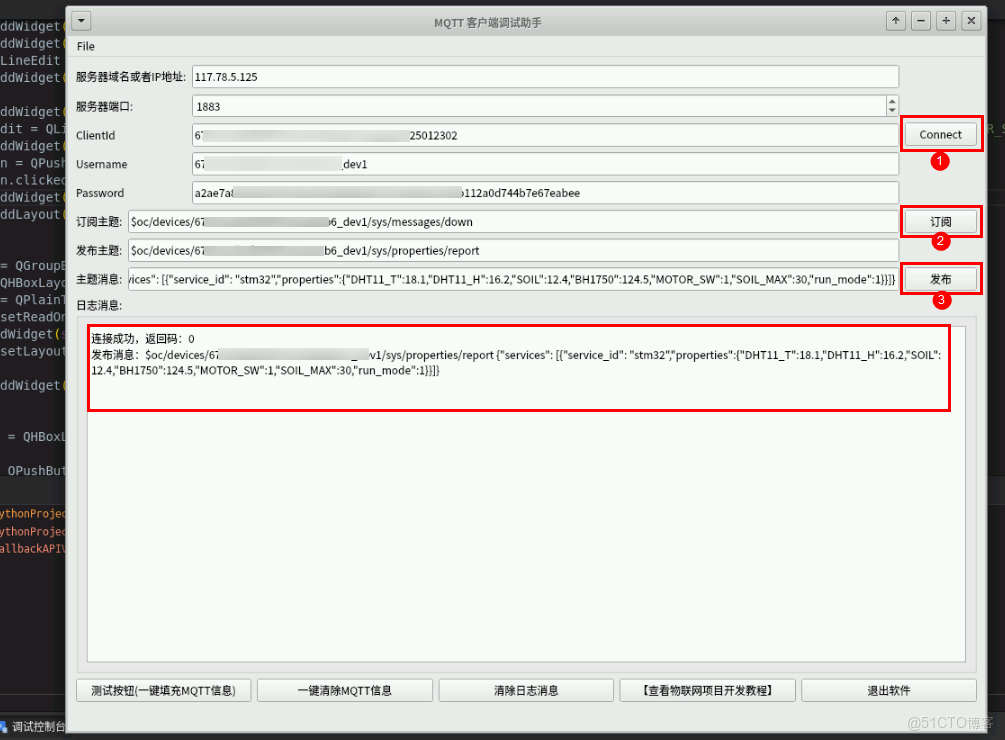This screenshot has width=1005, height=740.
Task: Click the Connect button
Action: click(x=940, y=133)
